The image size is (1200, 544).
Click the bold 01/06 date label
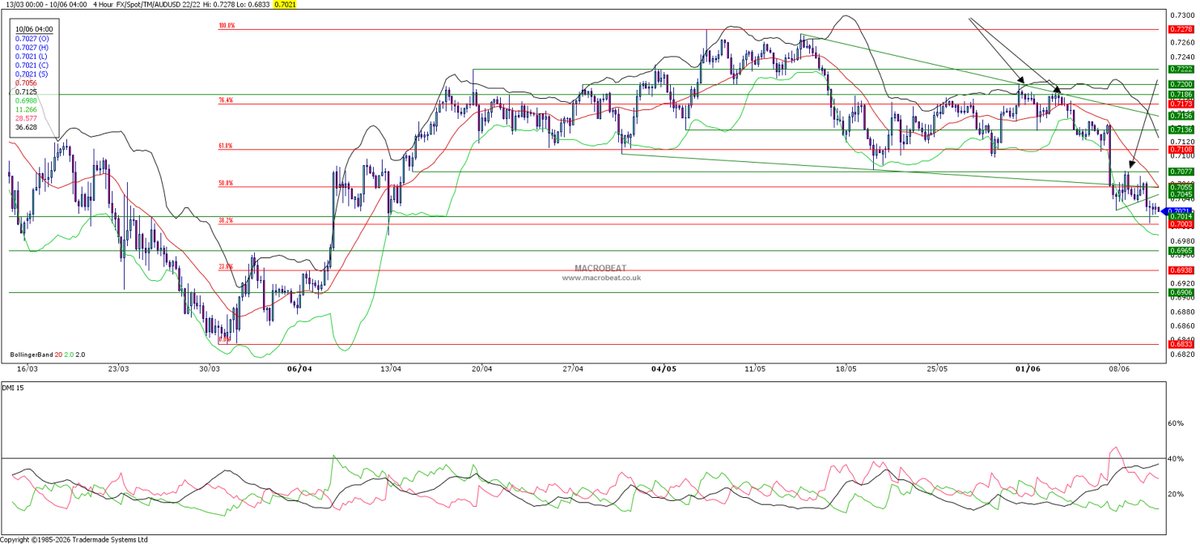click(x=1027, y=368)
